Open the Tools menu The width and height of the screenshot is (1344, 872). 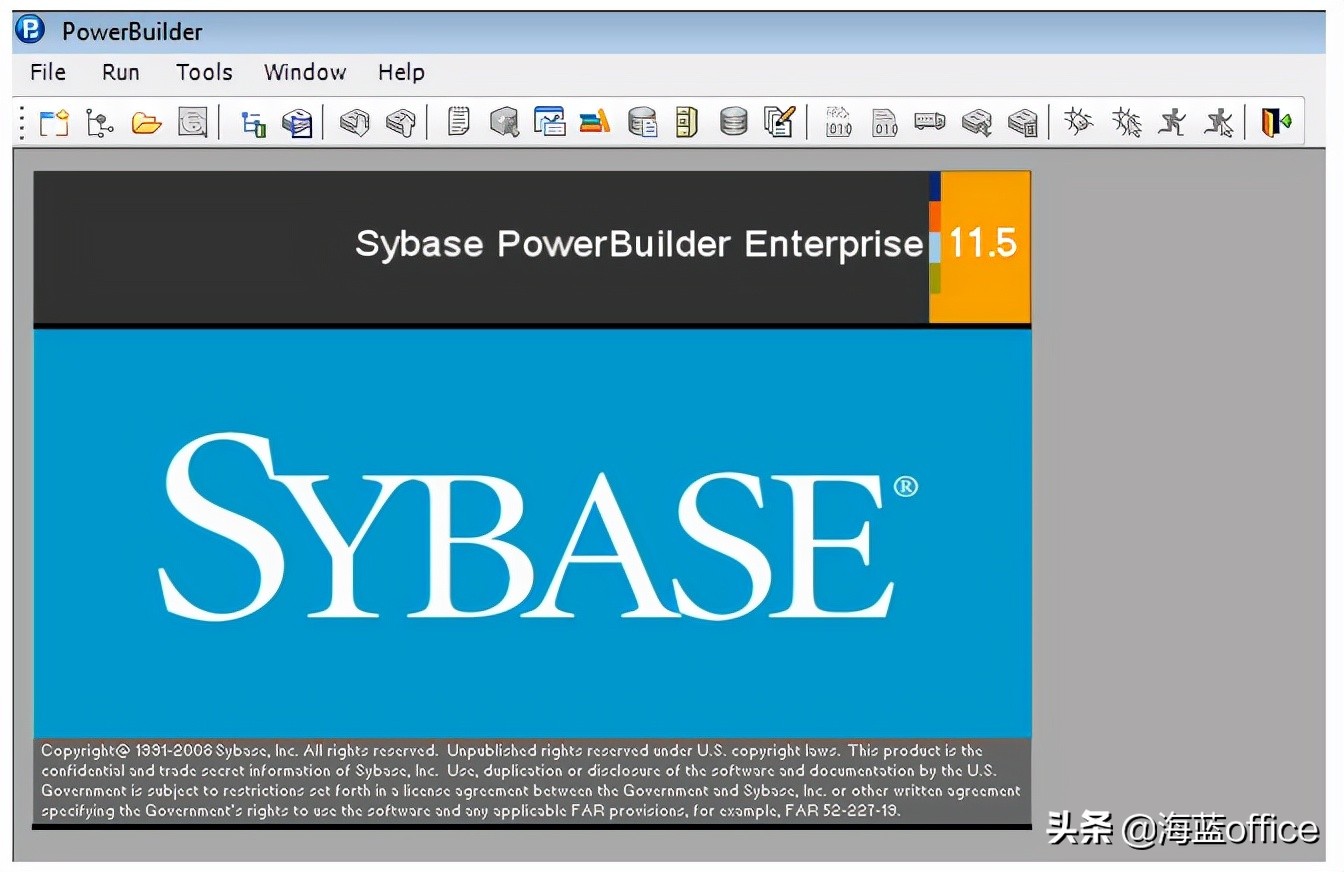[203, 71]
